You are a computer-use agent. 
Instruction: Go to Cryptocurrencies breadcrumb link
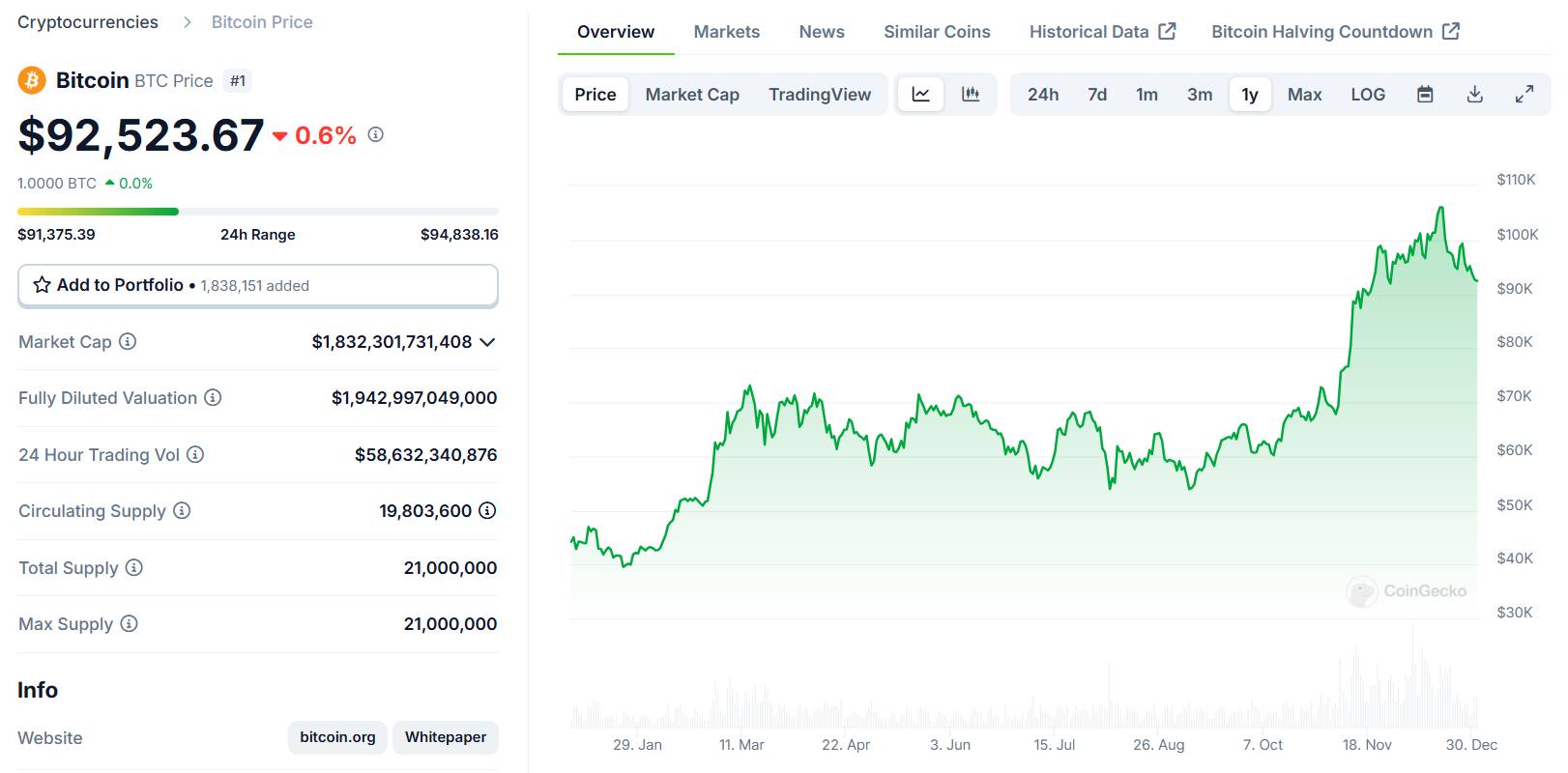[88, 22]
